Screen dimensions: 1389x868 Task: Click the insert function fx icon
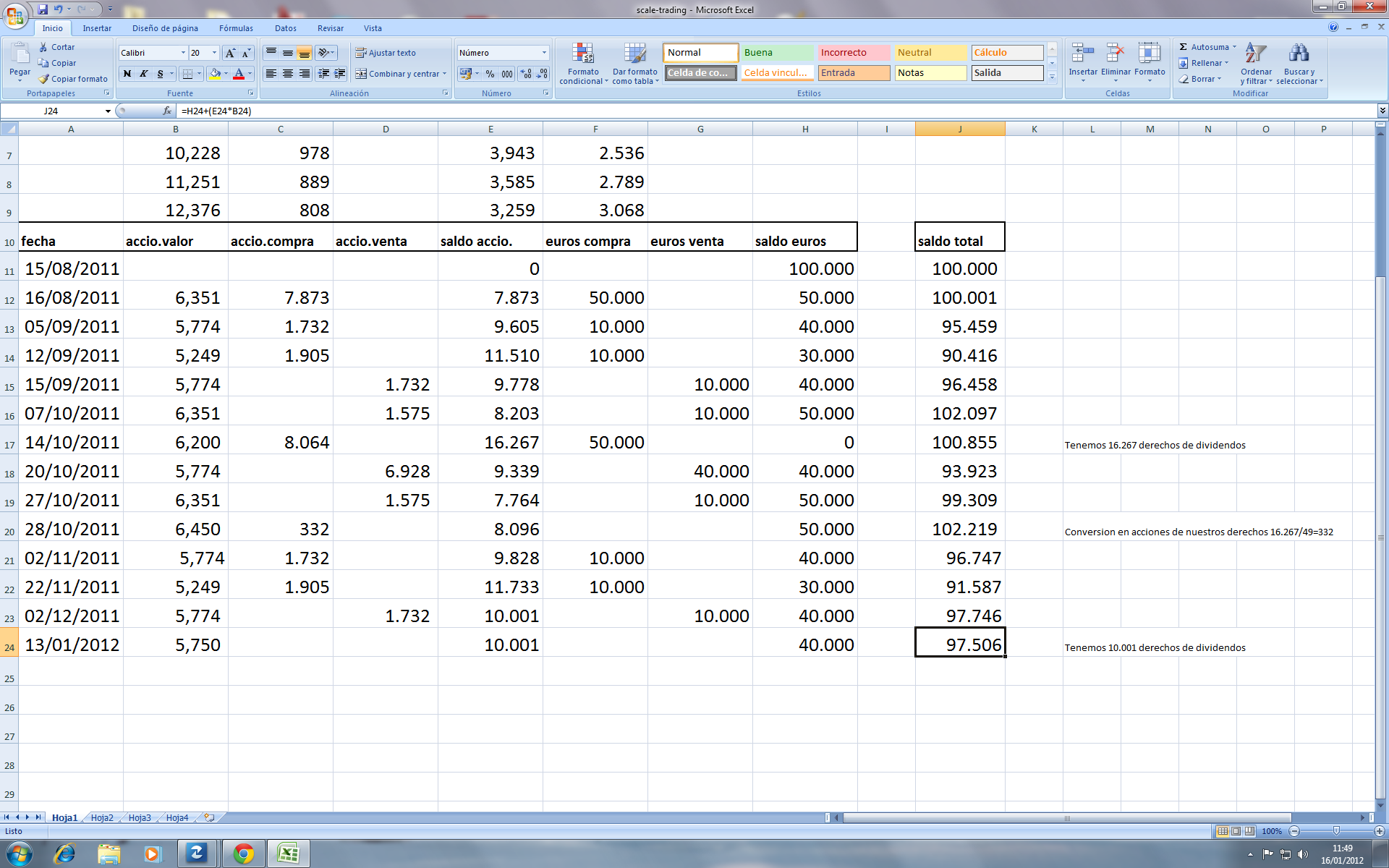tap(167, 111)
